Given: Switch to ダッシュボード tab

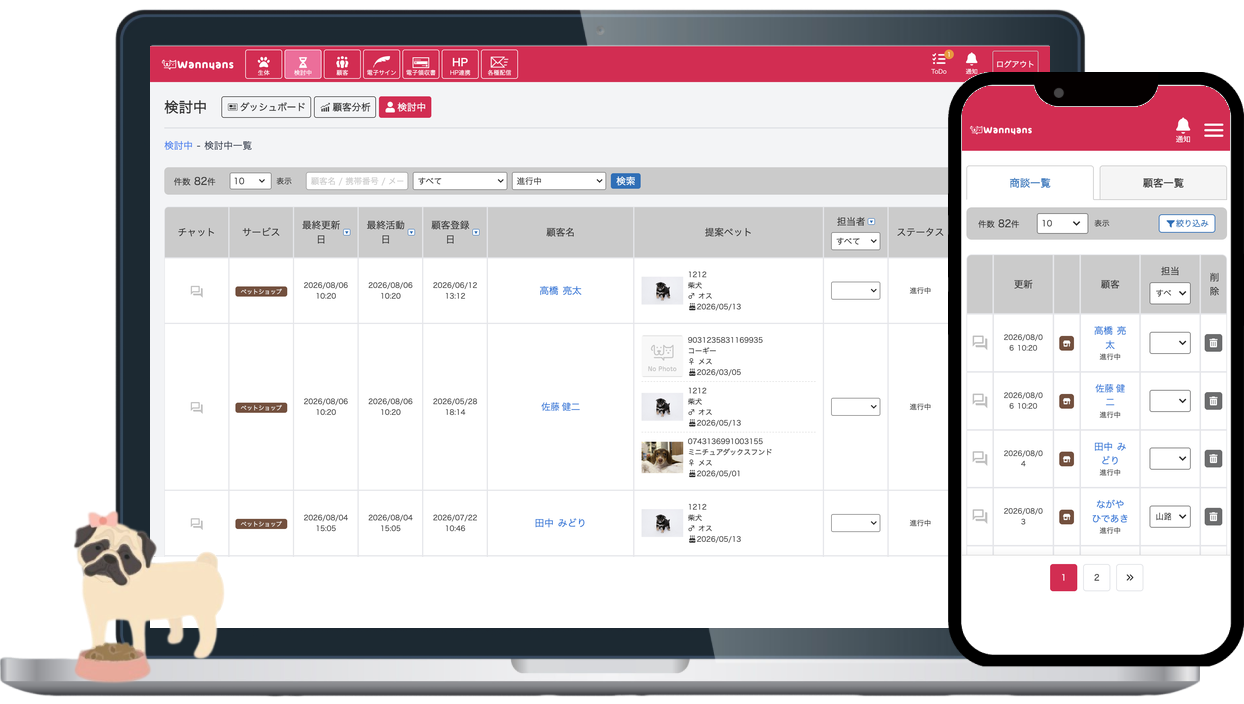Looking at the screenshot, I should [266, 107].
